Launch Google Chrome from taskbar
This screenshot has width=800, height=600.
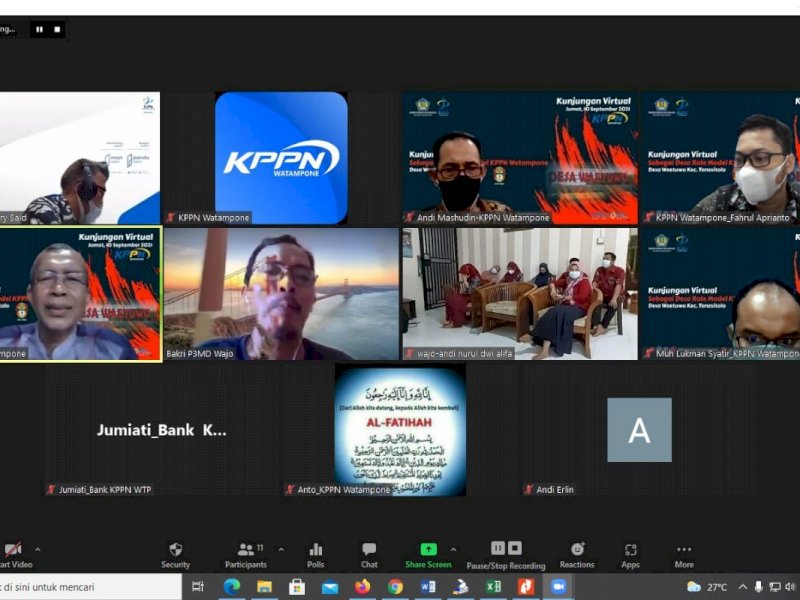pyautogui.click(x=395, y=587)
